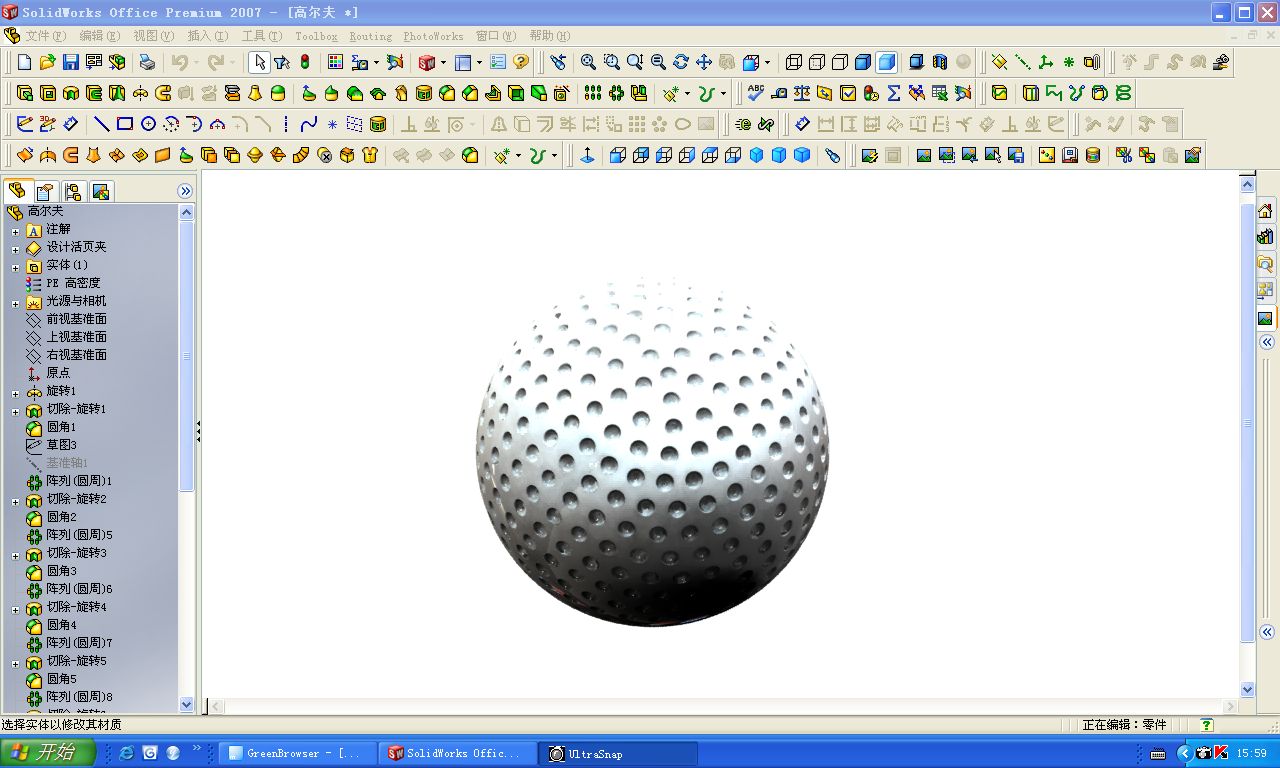Click the Windows 开始 Start button
Screen dimensions: 1280x768
coord(48,753)
